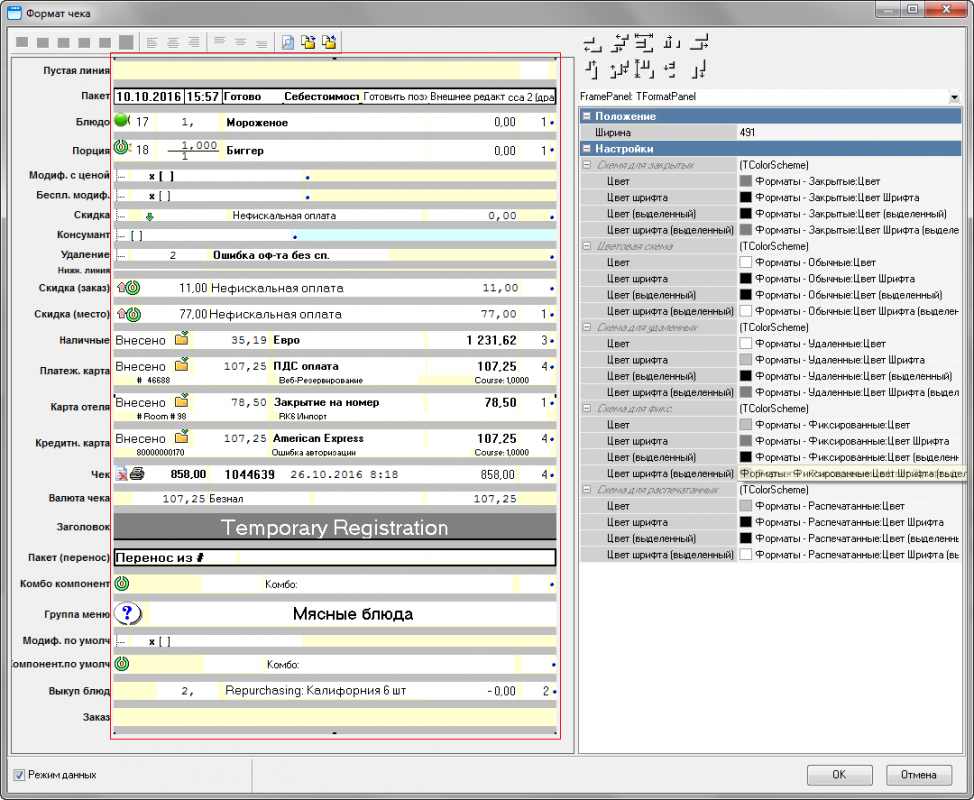The width and height of the screenshot is (974, 800).
Task: Collapse the Цветовая схема group
Action: click(x=587, y=246)
